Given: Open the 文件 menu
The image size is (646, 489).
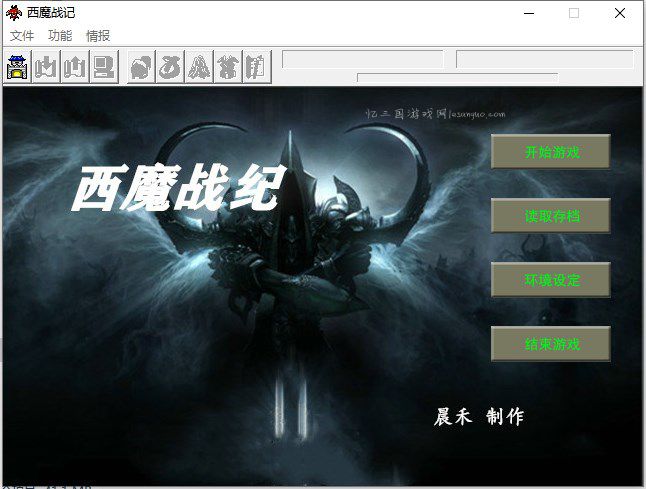Looking at the screenshot, I should coord(21,36).
